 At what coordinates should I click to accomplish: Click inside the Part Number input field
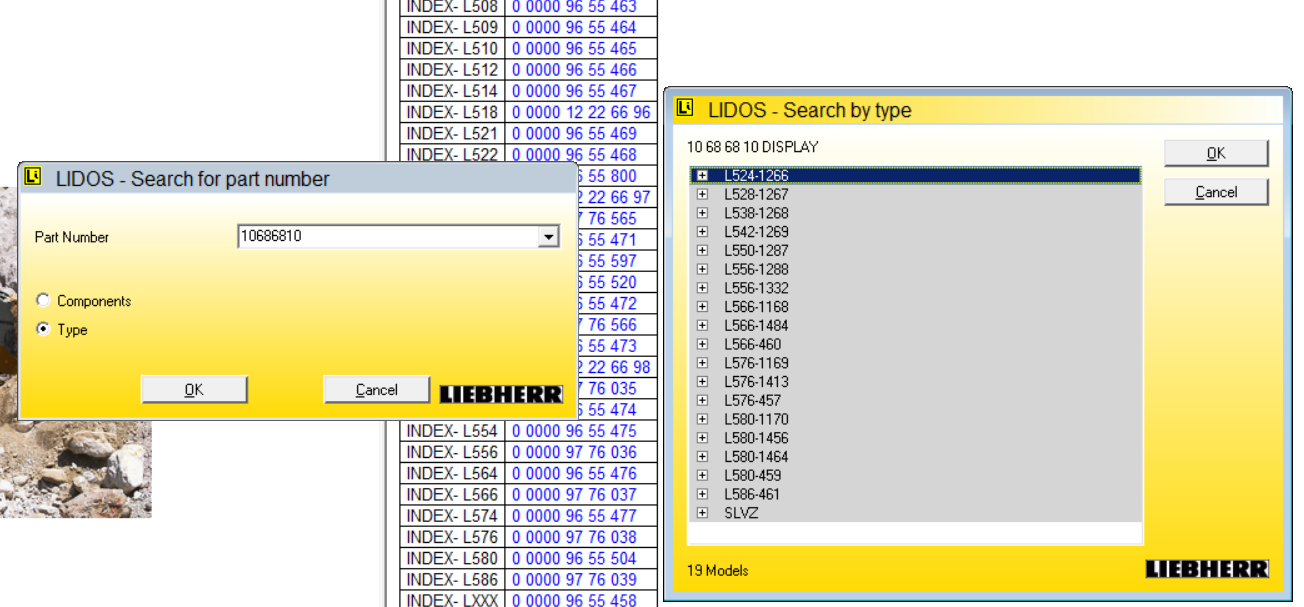386,237
